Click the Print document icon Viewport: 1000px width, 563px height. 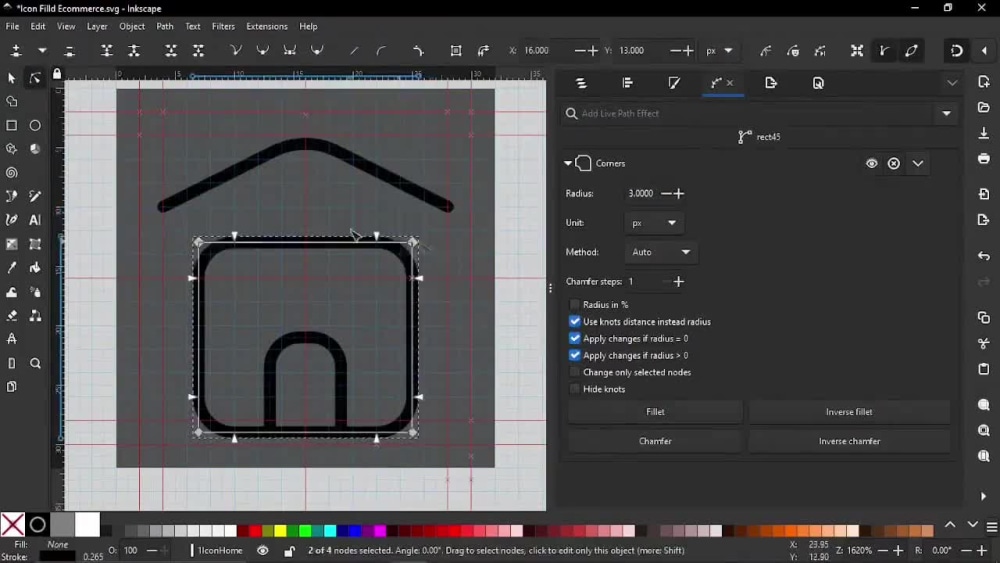tap(984, 158)
